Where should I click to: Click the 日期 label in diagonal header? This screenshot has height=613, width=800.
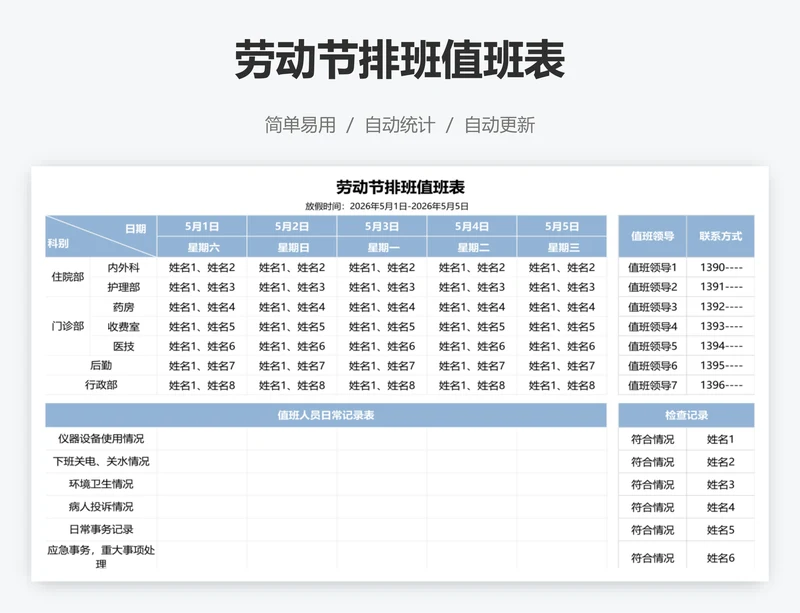coord(135,229)
